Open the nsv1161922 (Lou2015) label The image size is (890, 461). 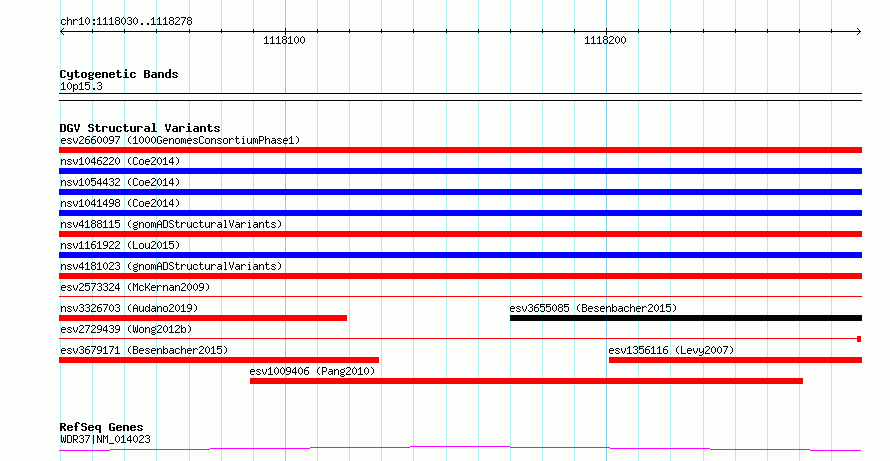coord(120,245)
